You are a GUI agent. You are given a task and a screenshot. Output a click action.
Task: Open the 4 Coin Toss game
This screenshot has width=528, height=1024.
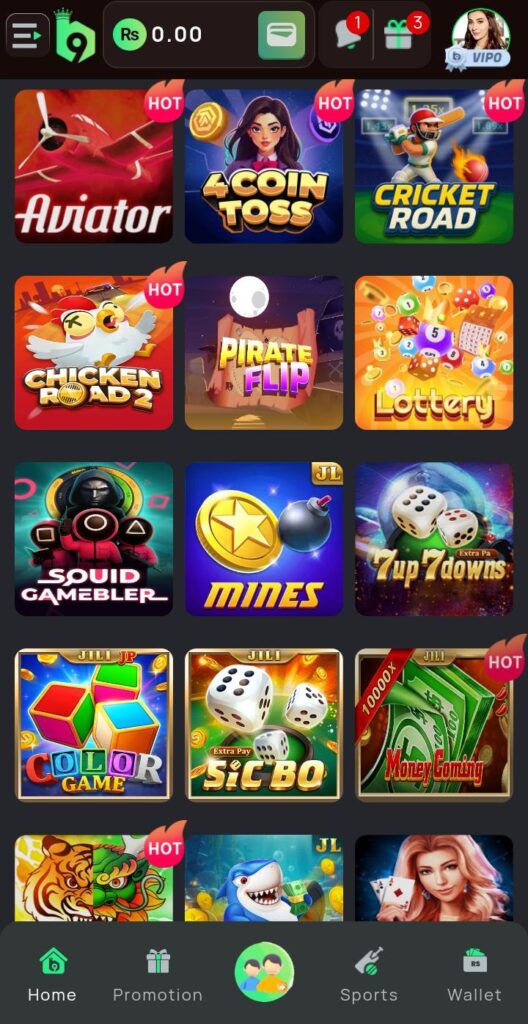264,167
